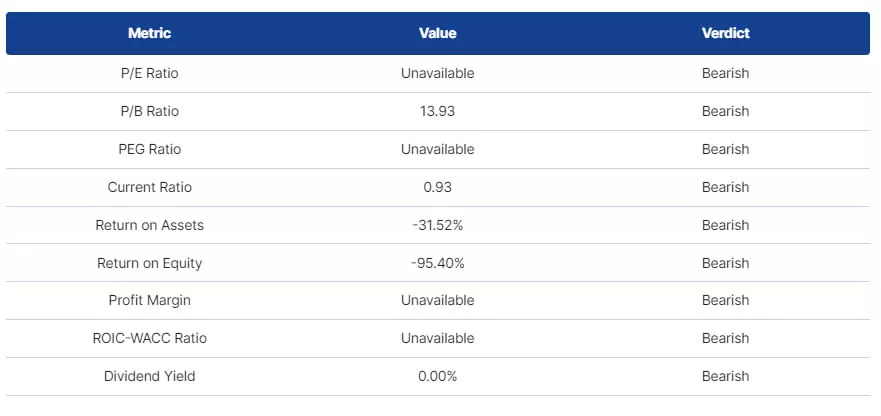Click the -31.52% value
881x416 pixels.
coord(437,225)
